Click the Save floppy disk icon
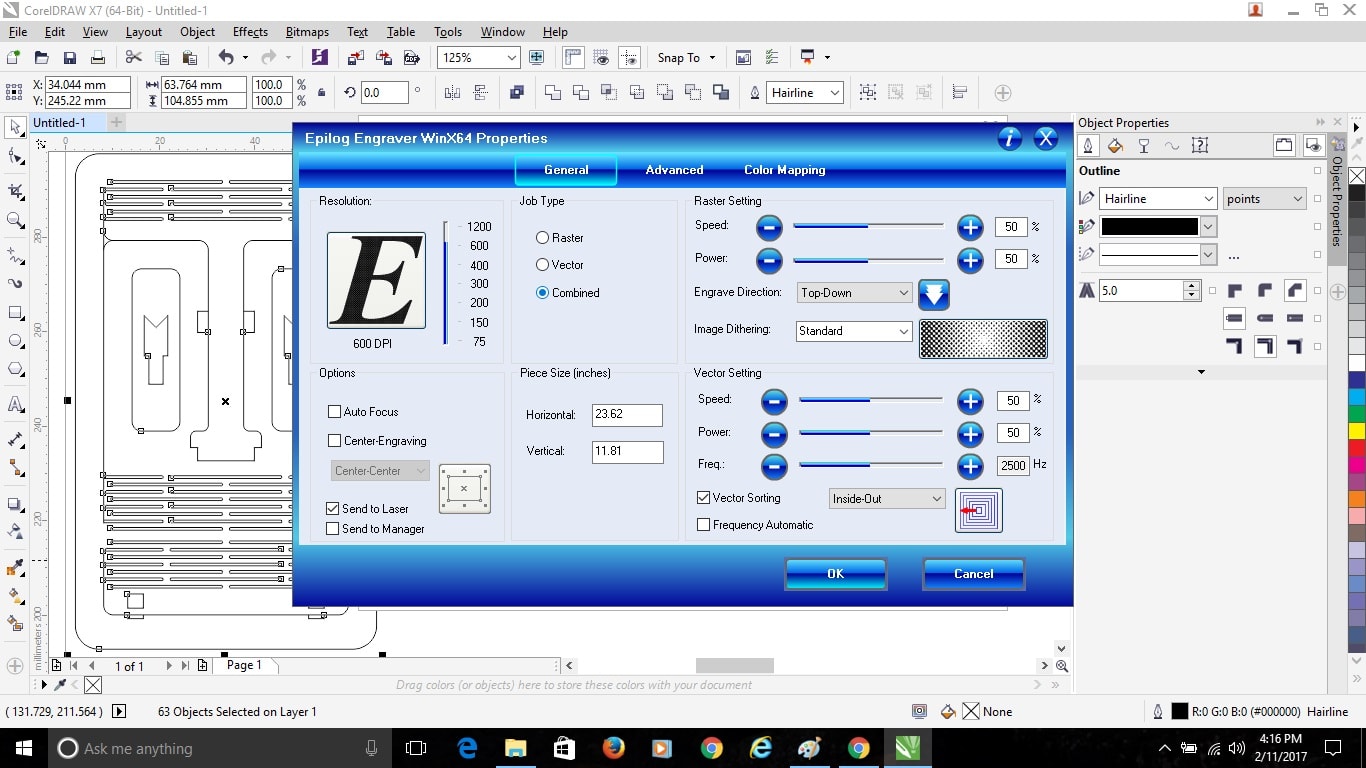 [x=70, y=58]
